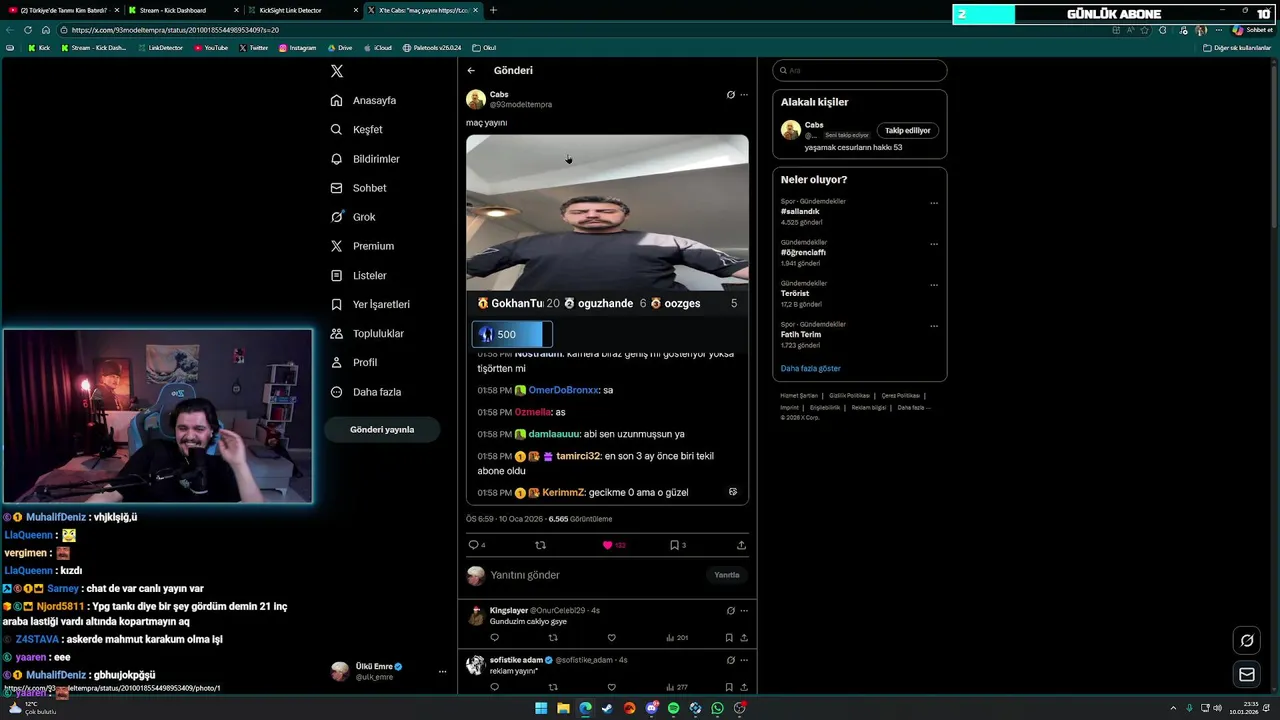Open more options on sofistike adam reply
This screenshot has width=1280, height=720.
[743, 660]
